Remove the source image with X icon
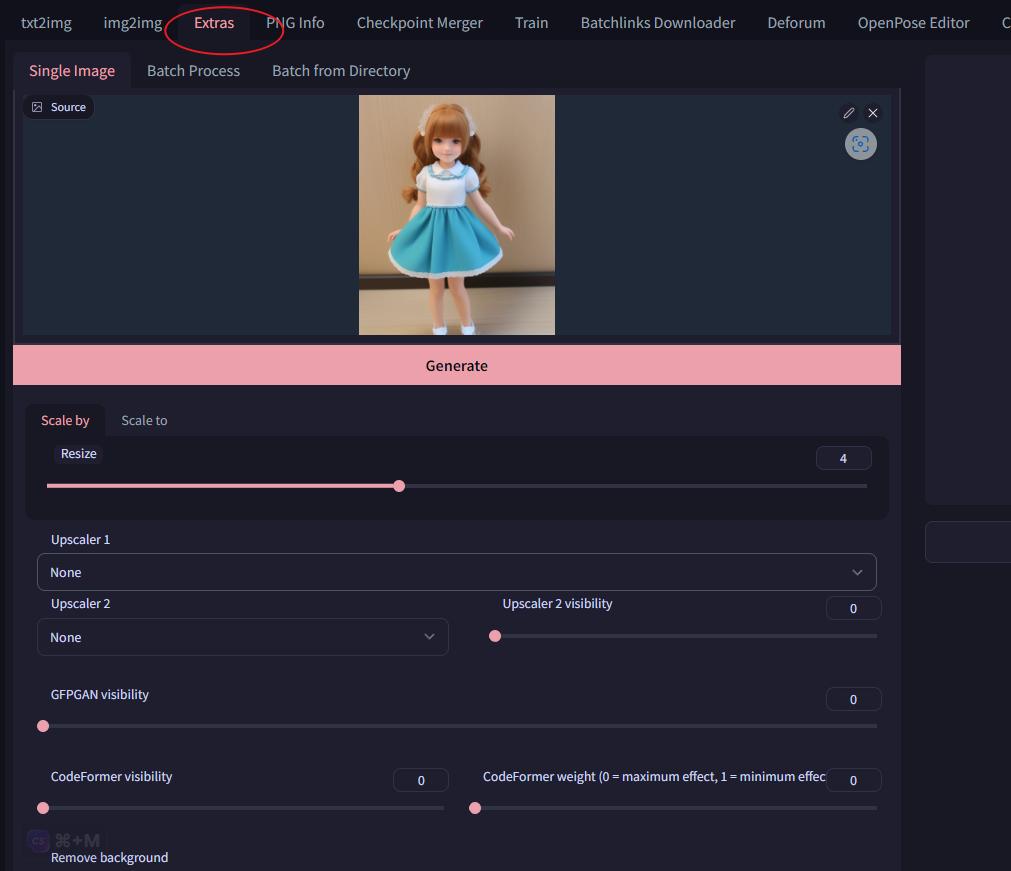 pyautogui.click(x=873, y=113)
